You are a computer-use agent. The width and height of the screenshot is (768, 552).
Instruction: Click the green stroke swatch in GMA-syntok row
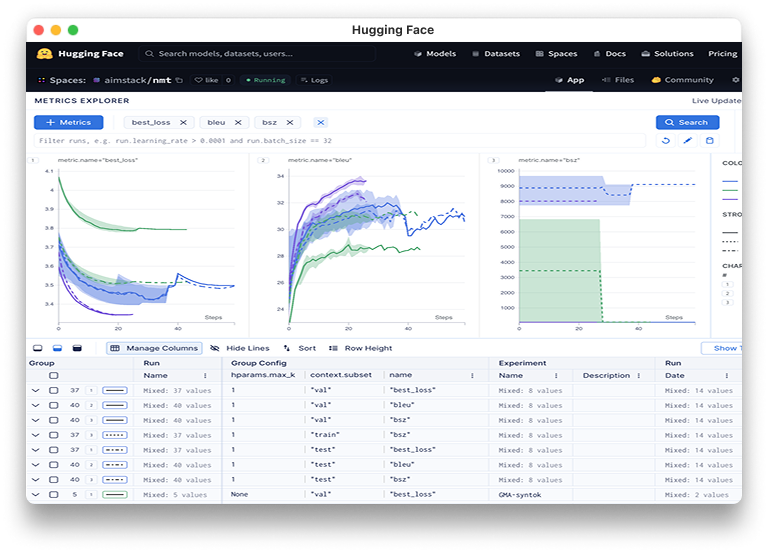click(115, 495)
